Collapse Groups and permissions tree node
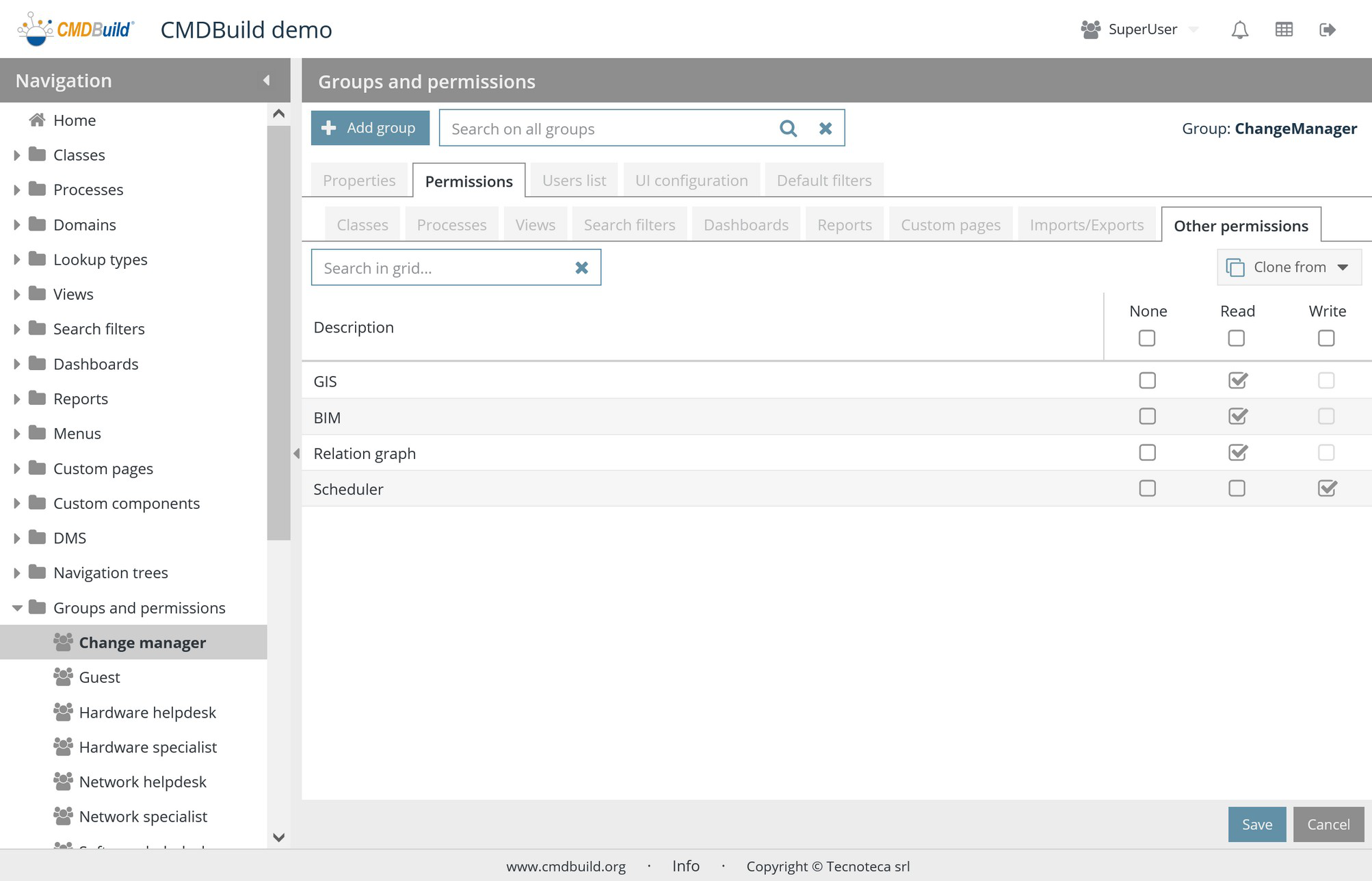The image size is (1372, 881). click(17, 607)
